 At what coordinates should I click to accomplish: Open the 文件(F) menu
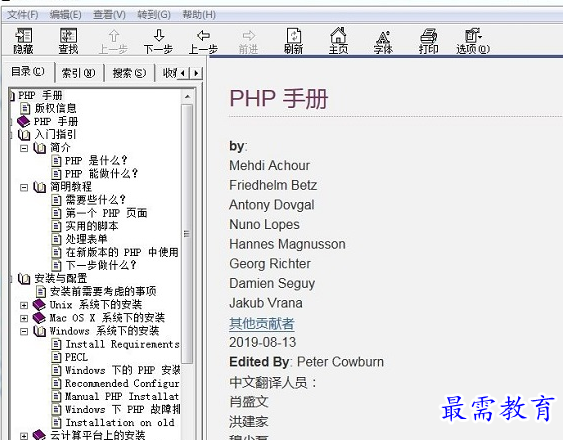[x=23, y=15]
